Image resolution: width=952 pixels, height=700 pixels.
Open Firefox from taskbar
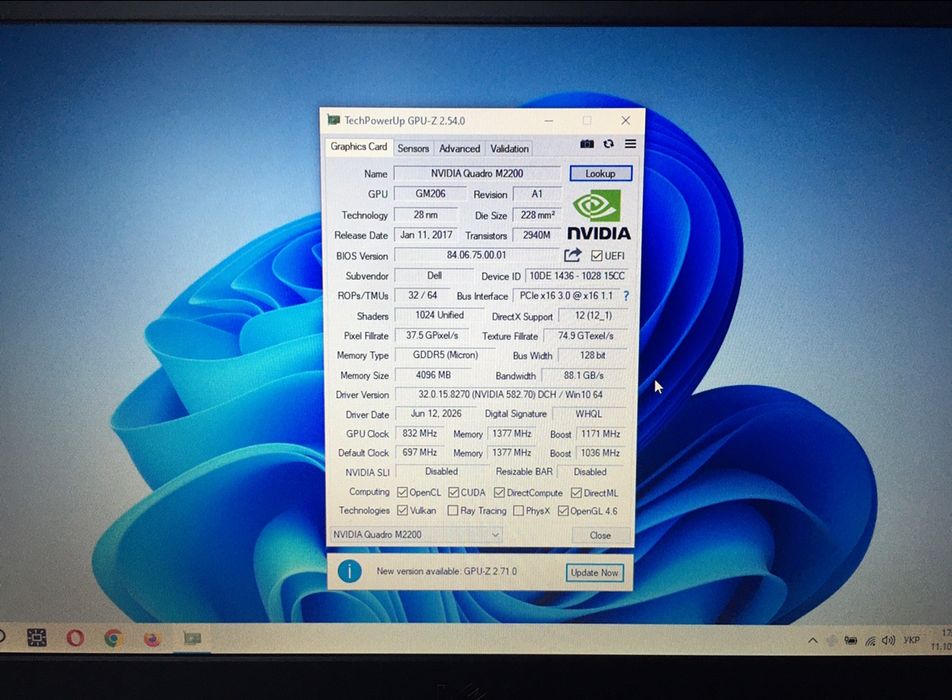pos(152,639)
